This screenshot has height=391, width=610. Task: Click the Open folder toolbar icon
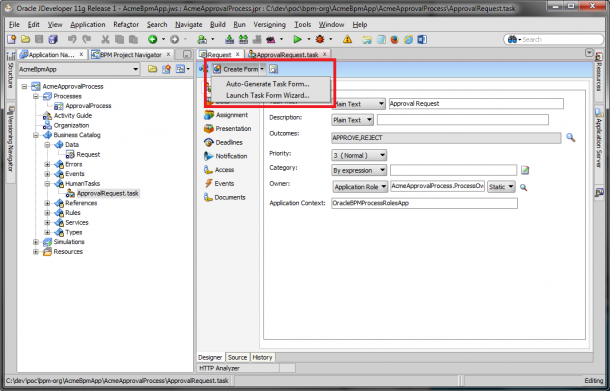click(x=25, y=39)
